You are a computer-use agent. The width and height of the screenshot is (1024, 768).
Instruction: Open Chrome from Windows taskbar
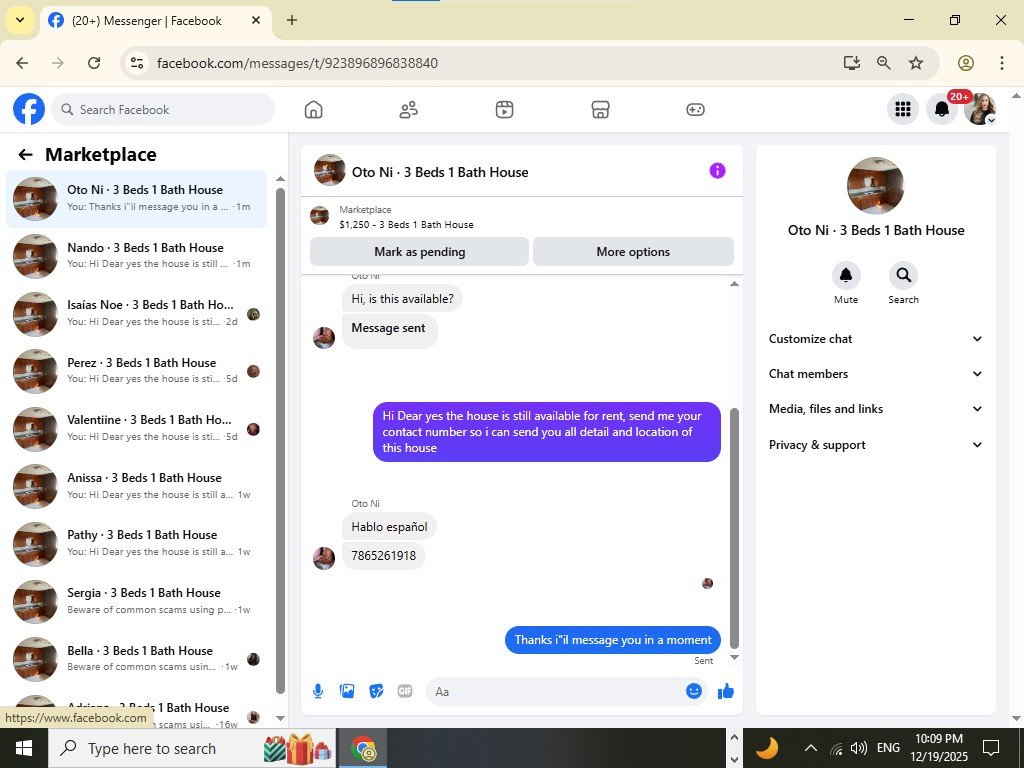[363, 748]
